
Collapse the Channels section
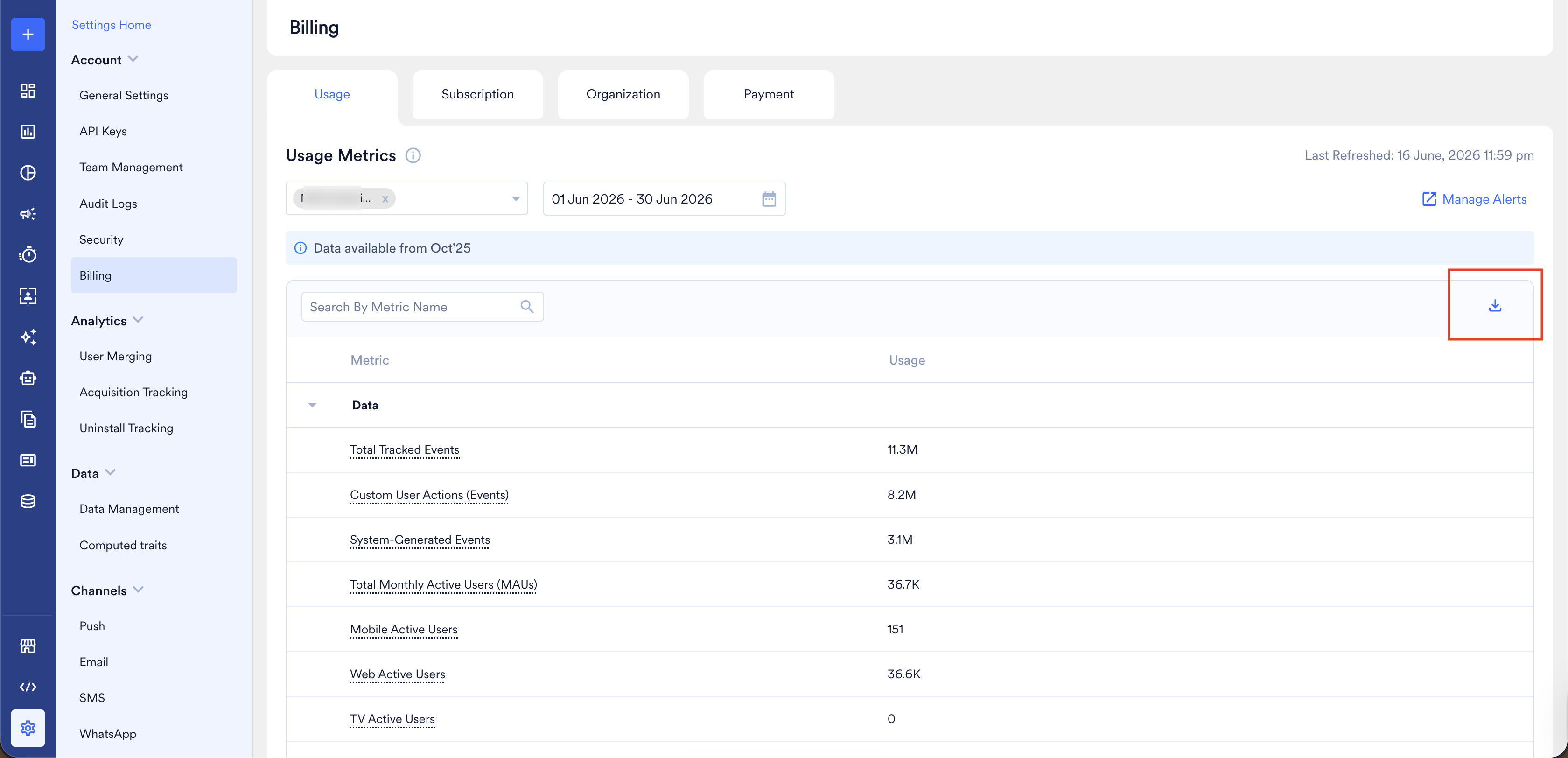[x=138, y=590]
